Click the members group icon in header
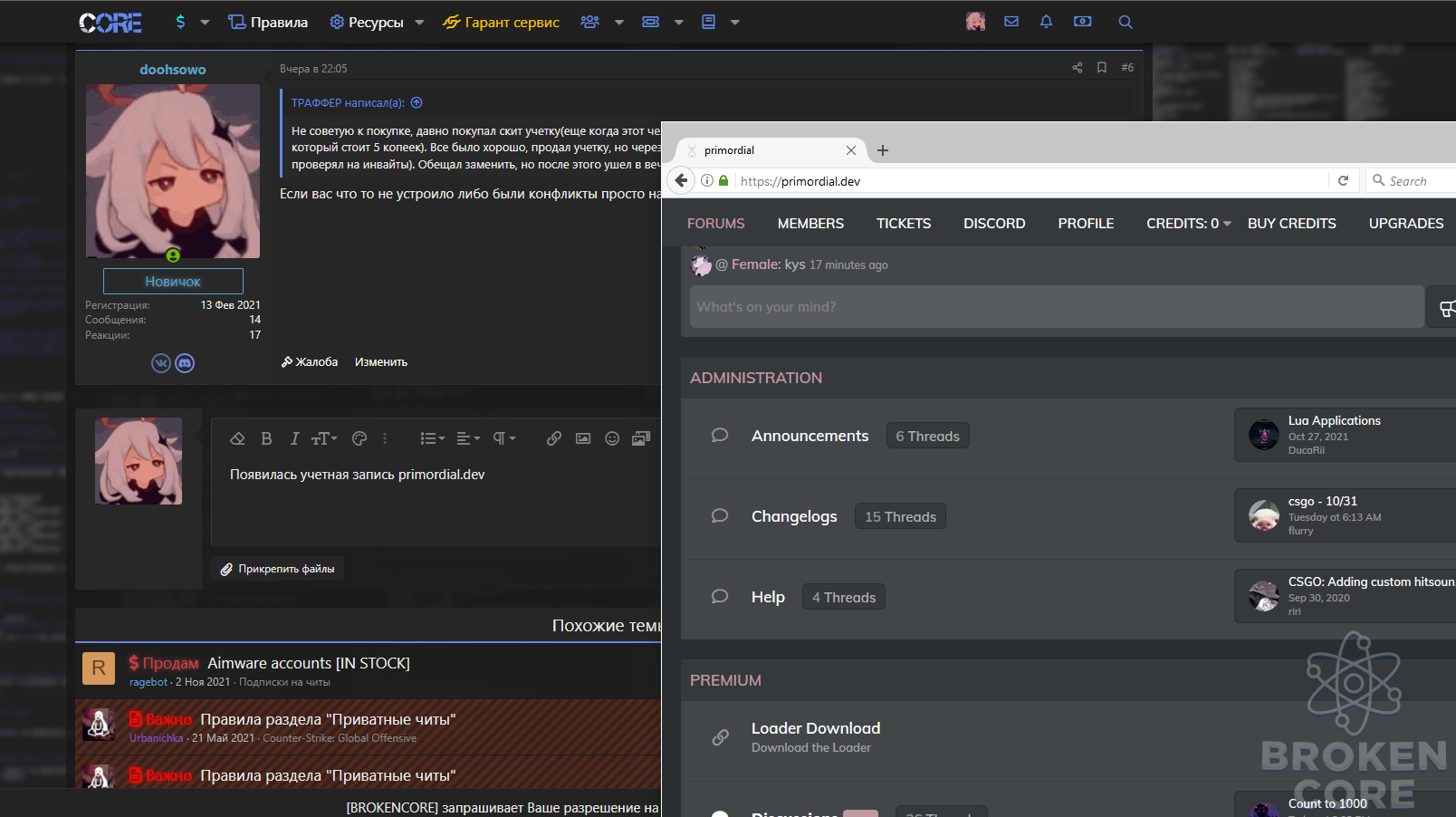Image resolution: width=1456 pixels, height=817 pixels. [590, 22]
